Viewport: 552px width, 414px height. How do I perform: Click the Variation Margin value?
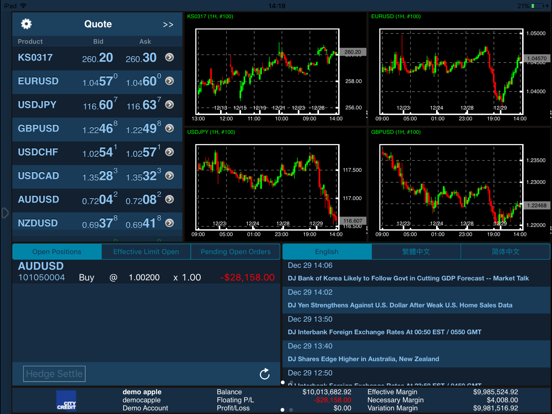click(496, 408)
